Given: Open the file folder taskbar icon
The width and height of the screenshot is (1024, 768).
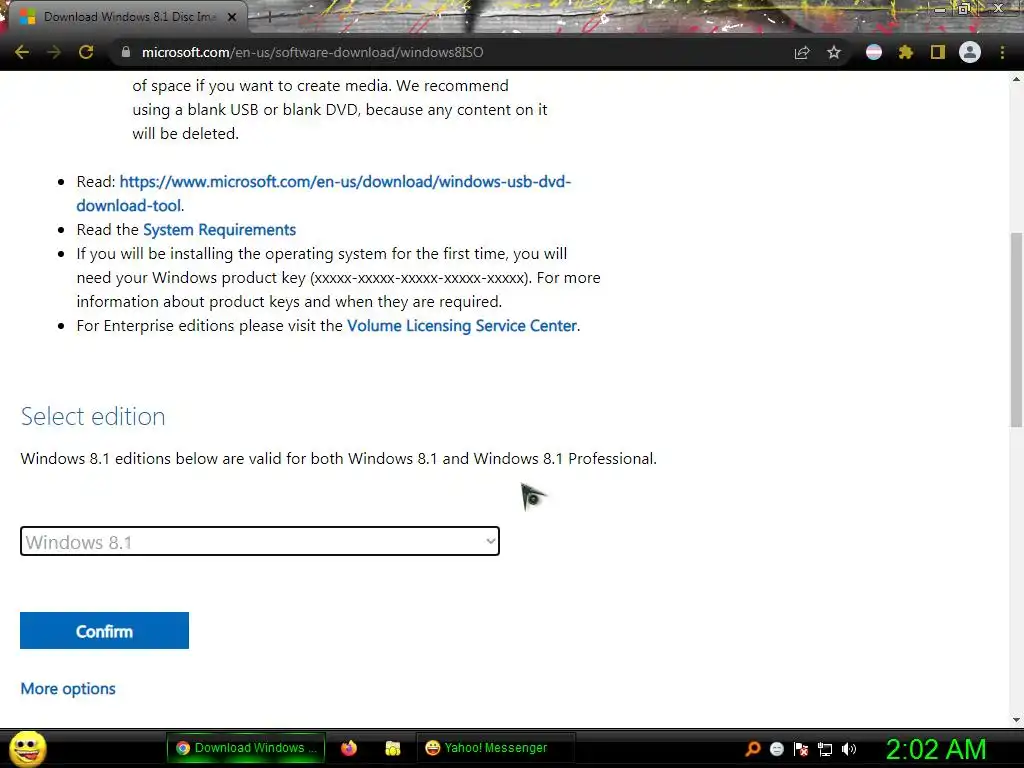Looking at the screenshot, I should (x=392, y=748).
